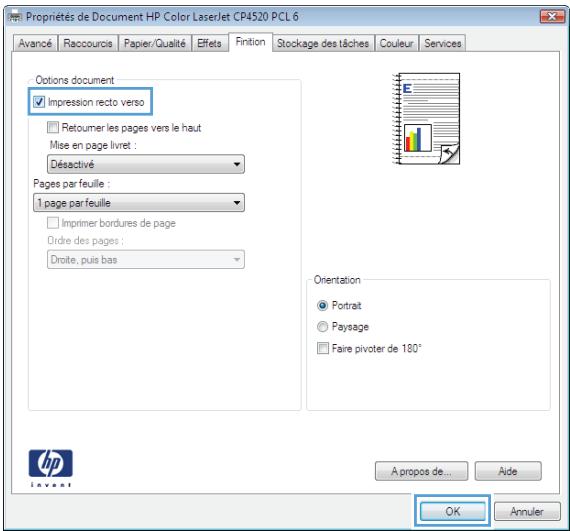Confirm settings with OK button
The width and height of the screenshot is (570, 531).
pyautogui.click(x=453, y=511)
